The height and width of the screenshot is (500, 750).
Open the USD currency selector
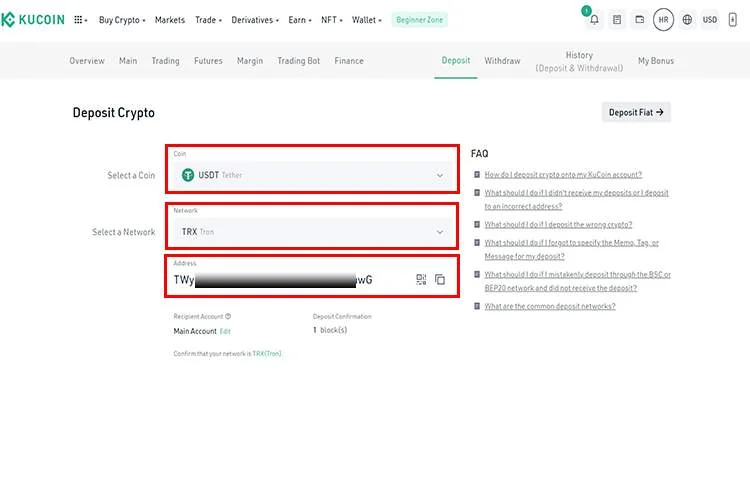point(710,20)
